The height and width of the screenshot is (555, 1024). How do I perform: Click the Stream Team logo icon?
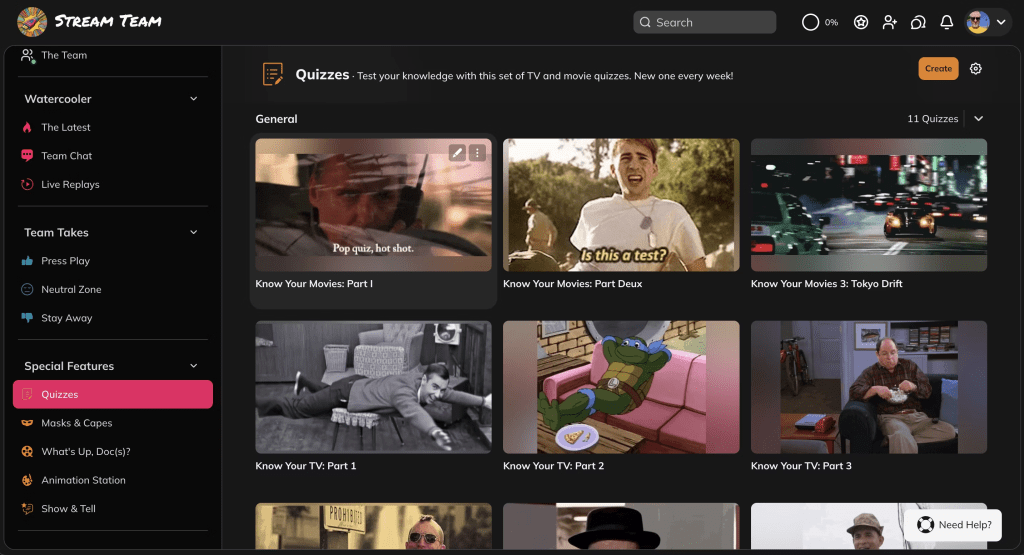[x=32, y=21]
